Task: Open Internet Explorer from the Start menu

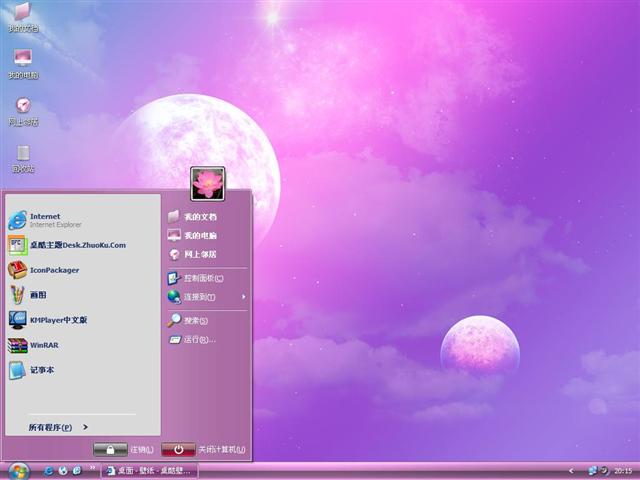Action: [x=45, y=220]
